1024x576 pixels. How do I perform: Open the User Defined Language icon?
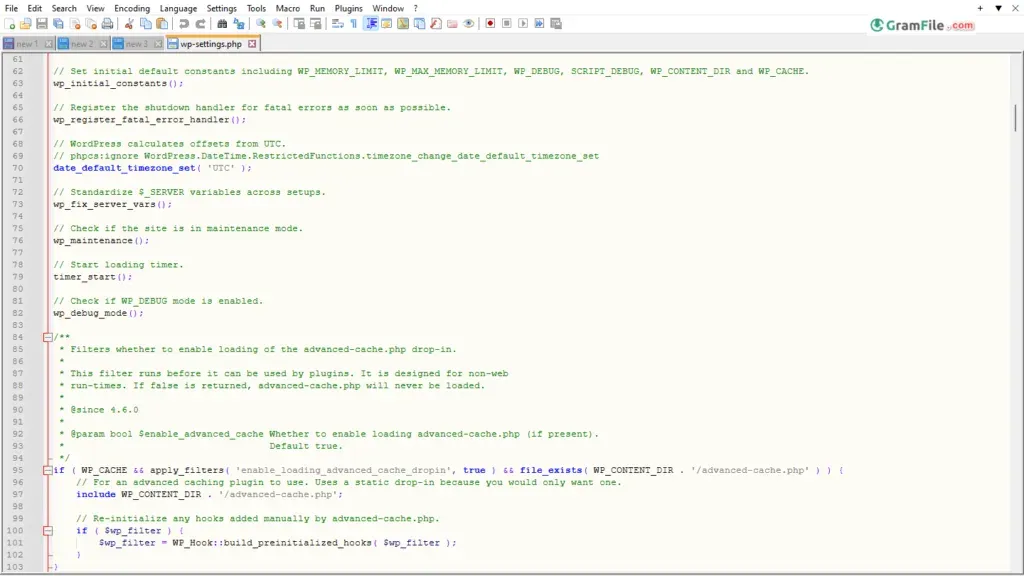pyautogui.click(x=387, y=24)
